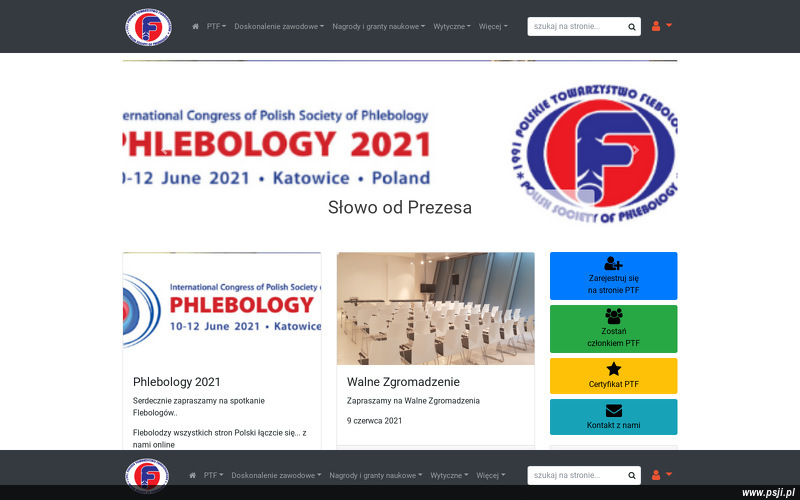Click the group icon on Zostań członkiem PTF
Image resolution: width=800 pixels, height=500 pixels.
pos(613,316)
